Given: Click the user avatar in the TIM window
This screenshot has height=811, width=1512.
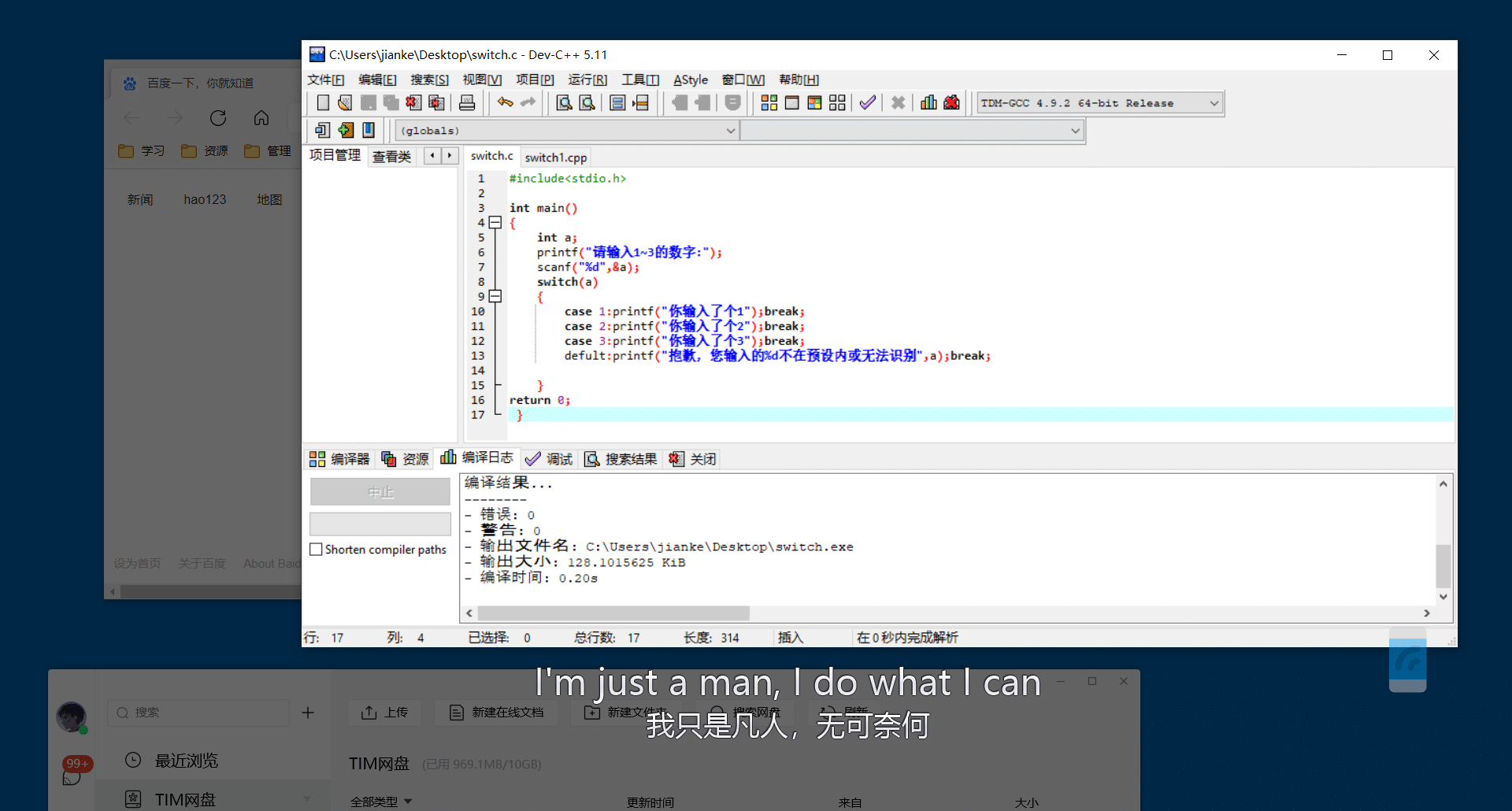Looking at the screenshot, I should [x=72, y=717].
